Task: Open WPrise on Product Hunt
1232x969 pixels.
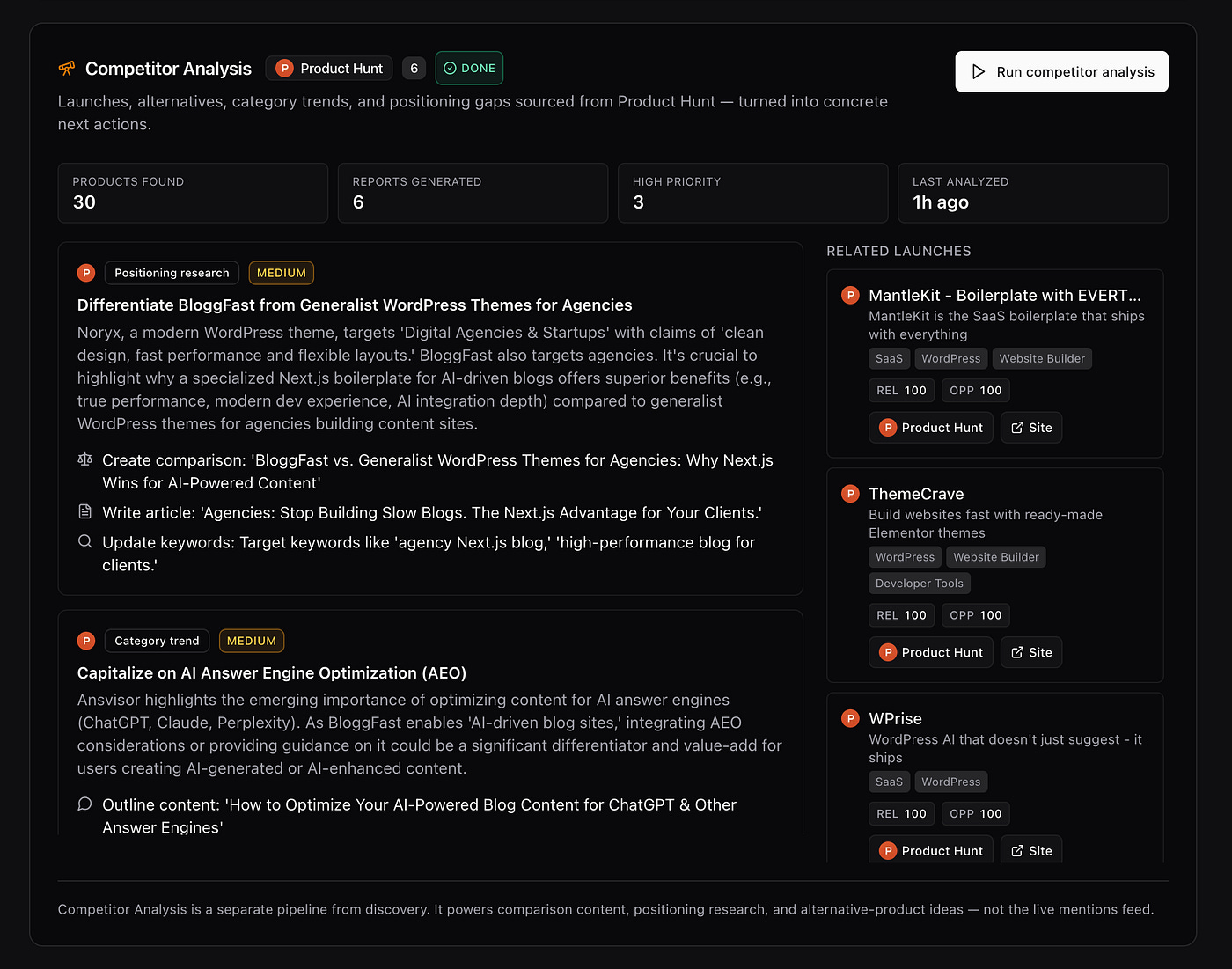Action: 931,849
